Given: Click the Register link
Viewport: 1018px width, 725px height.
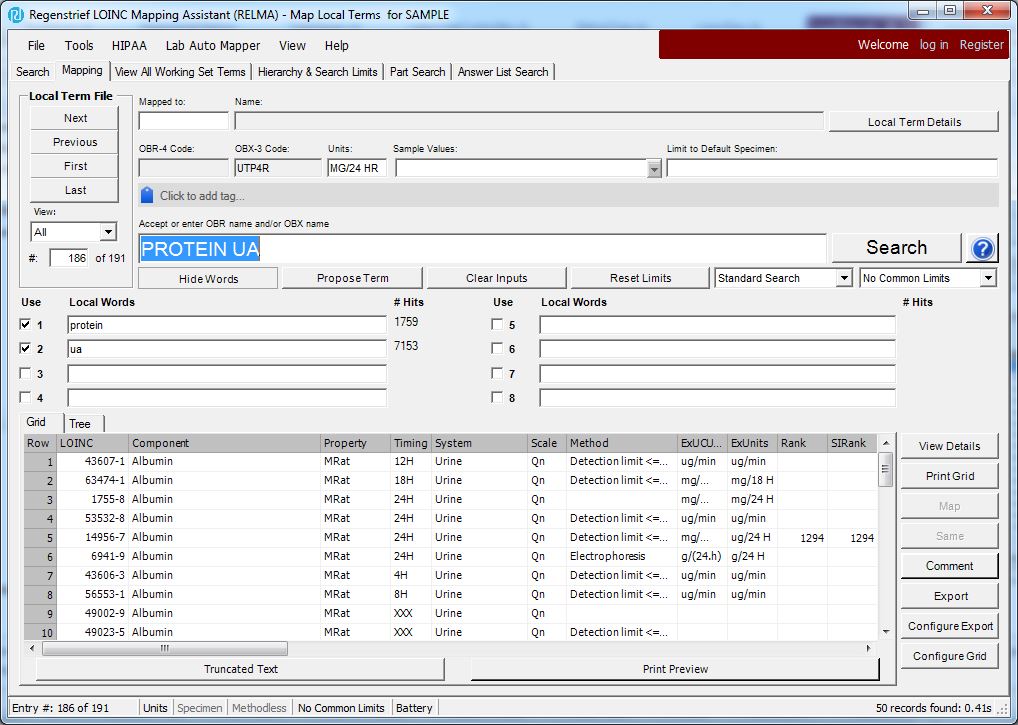Looking at the screenshot, I should click(982, 45).
